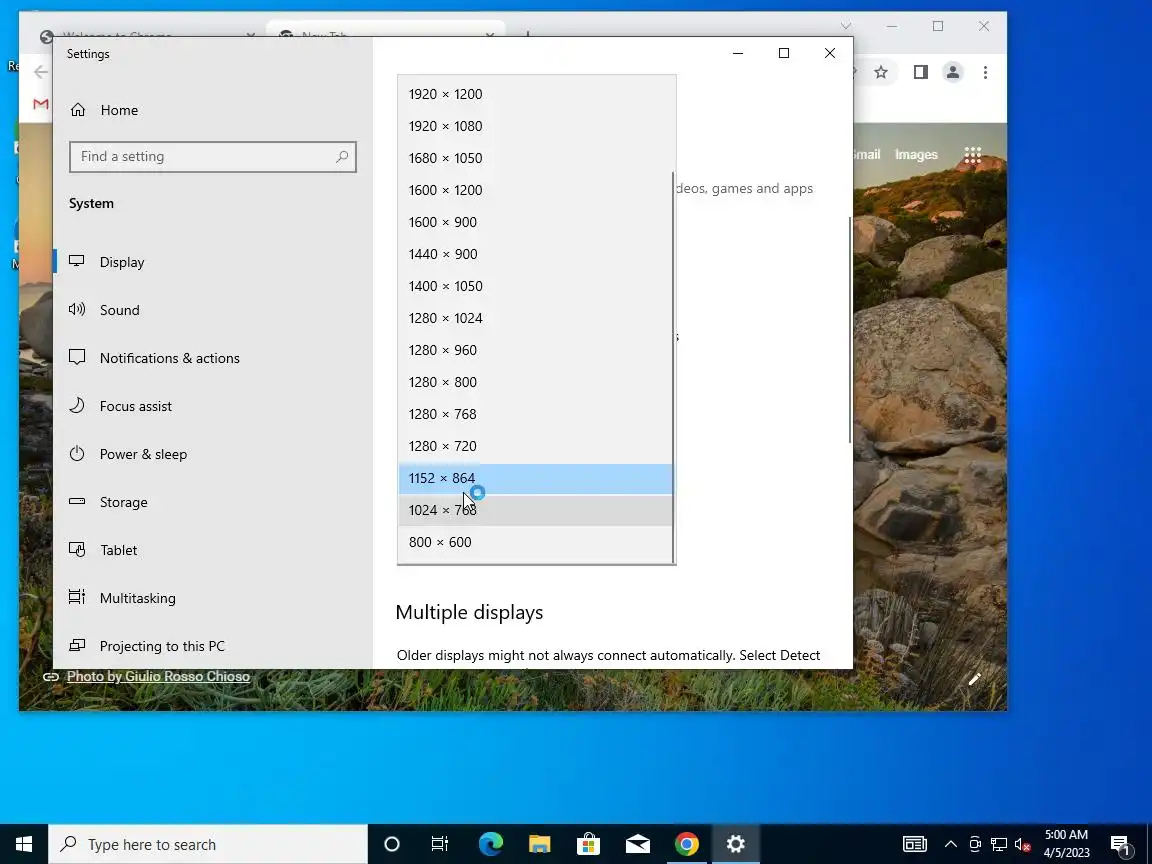Open Google apps grid in Chrome

[973, 155]
